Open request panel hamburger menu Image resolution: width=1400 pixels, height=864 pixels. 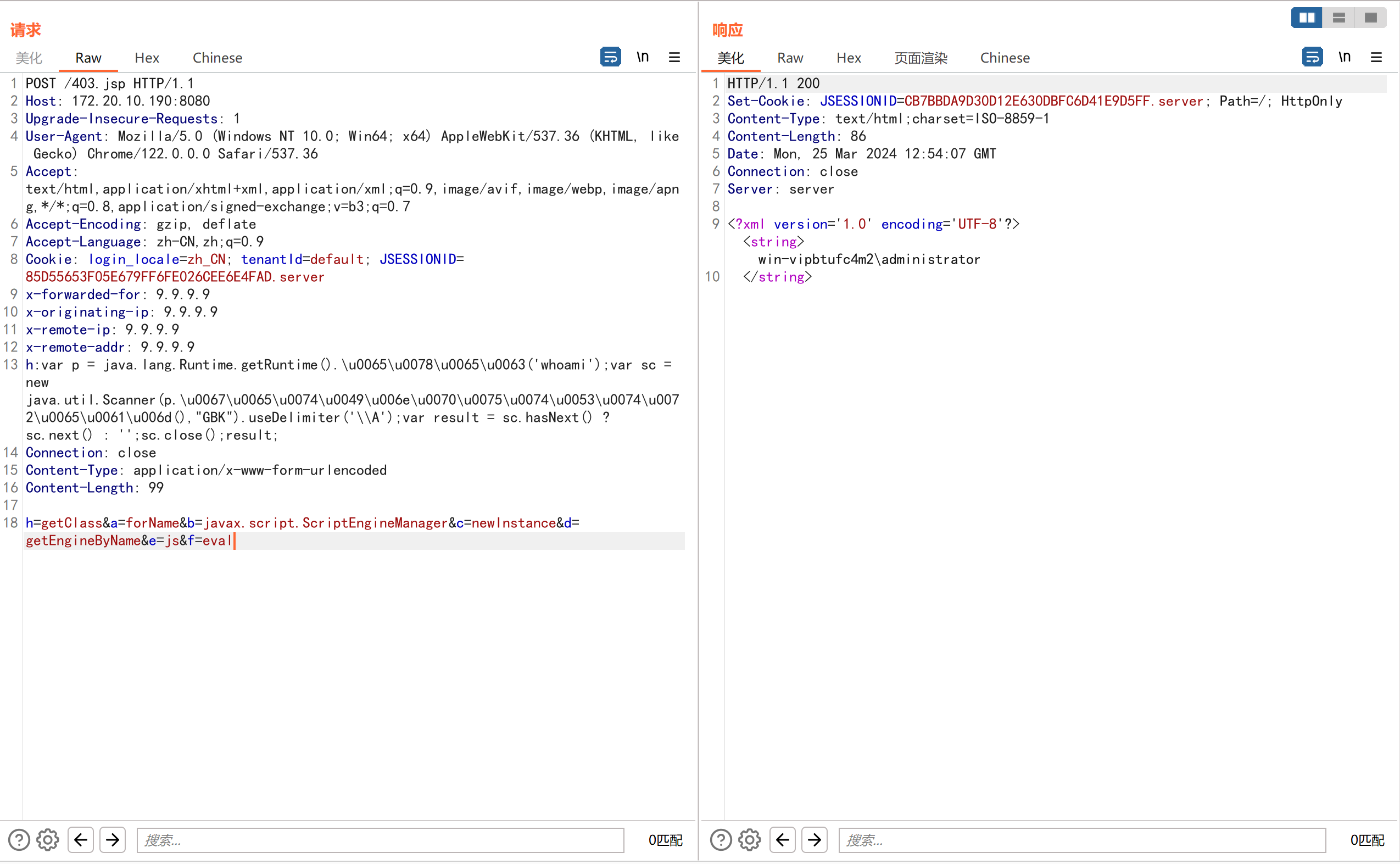tap(674, 57)
